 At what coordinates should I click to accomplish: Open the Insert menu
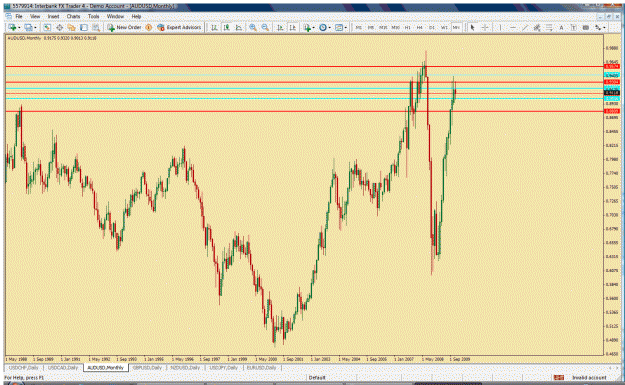[x=53, y=16]
